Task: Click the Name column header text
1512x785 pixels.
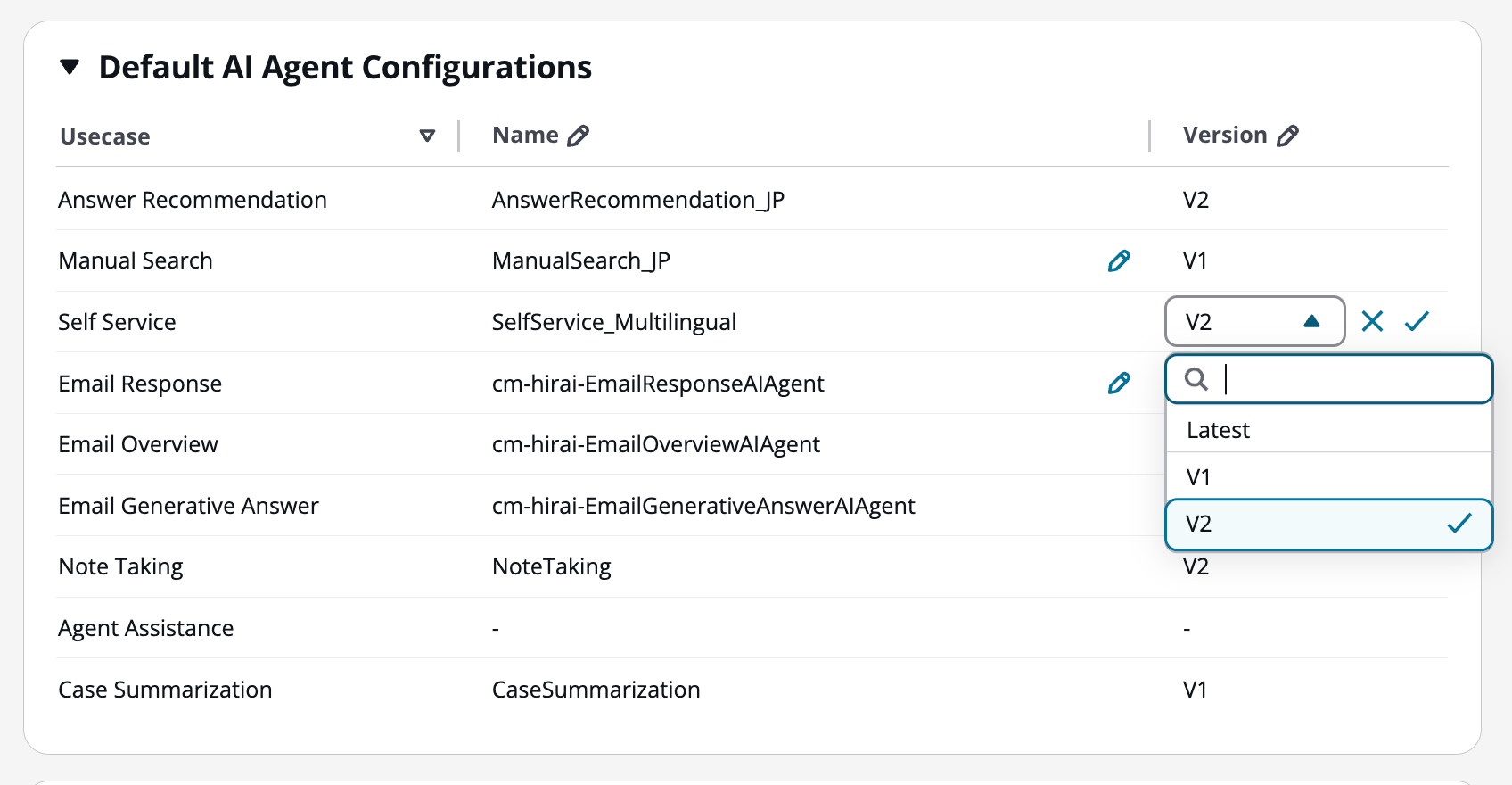Action: (x=525, y=136)
